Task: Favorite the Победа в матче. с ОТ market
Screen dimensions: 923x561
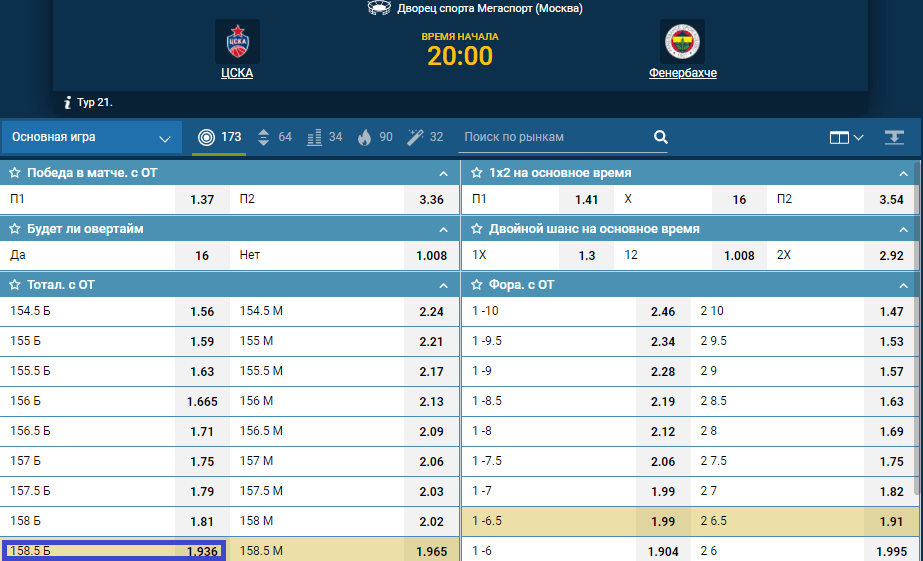Action: coord(15,173)
